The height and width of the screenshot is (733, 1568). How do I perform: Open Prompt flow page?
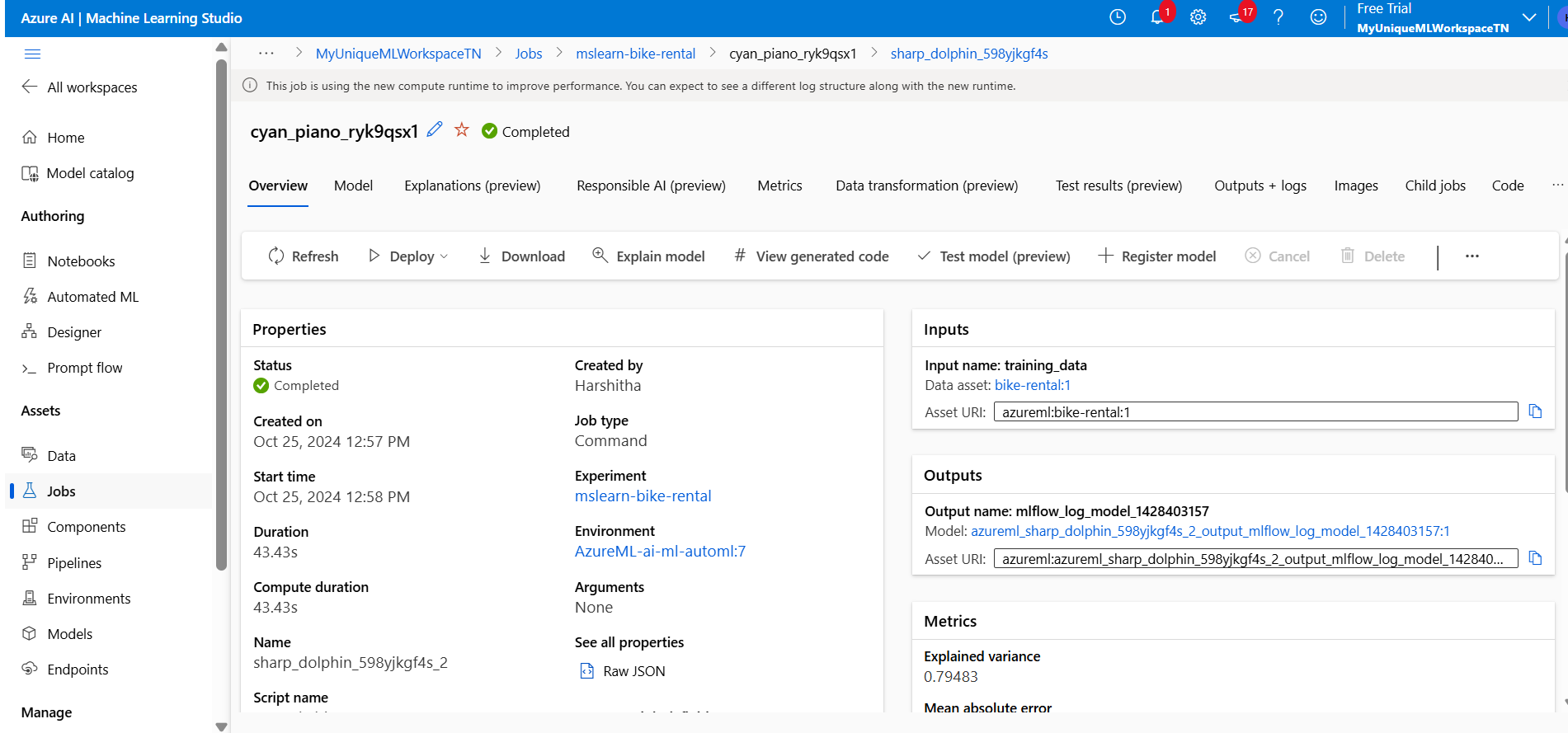click(x=72, y=368)
